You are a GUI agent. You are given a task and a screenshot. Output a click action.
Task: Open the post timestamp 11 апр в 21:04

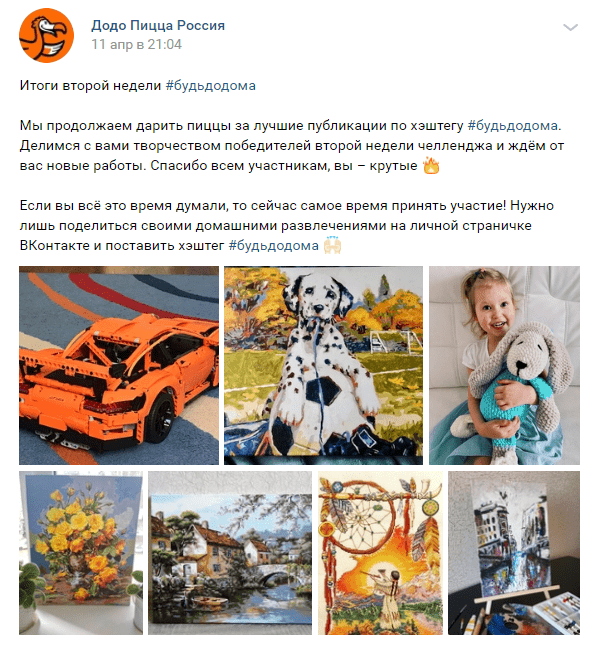click(136, 44)
